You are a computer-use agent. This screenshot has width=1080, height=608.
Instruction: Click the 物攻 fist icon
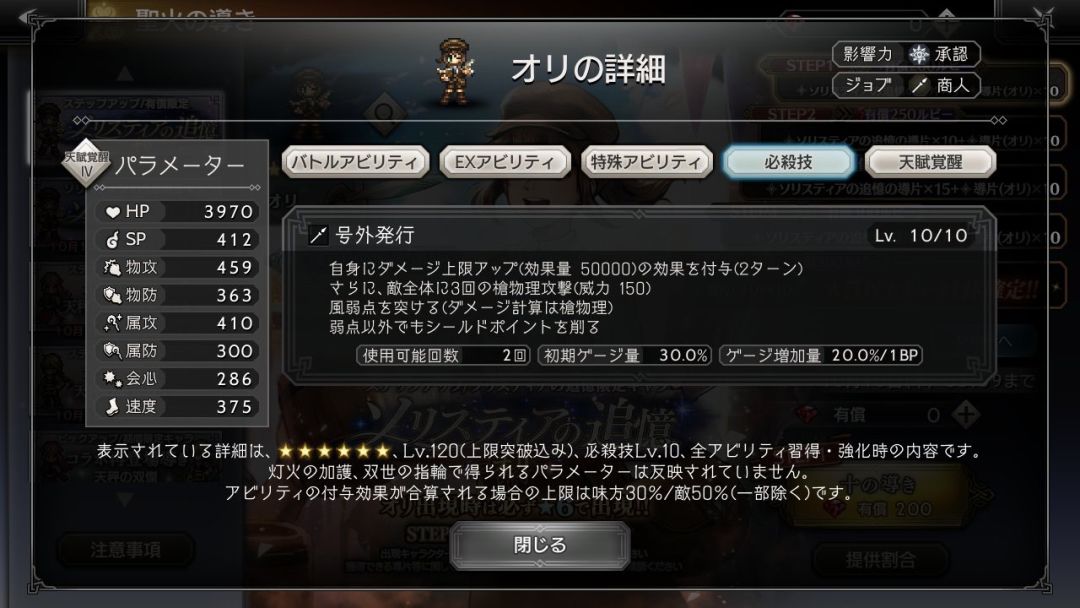(112, 267)
